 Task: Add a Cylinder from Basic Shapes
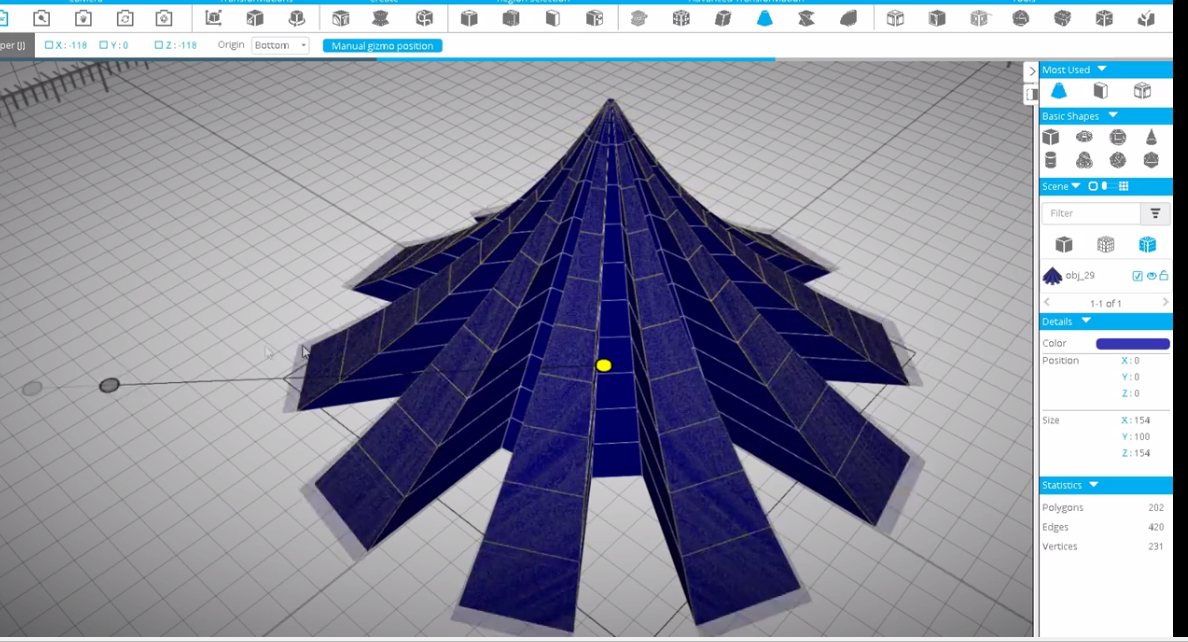[x=1050, y=160]
